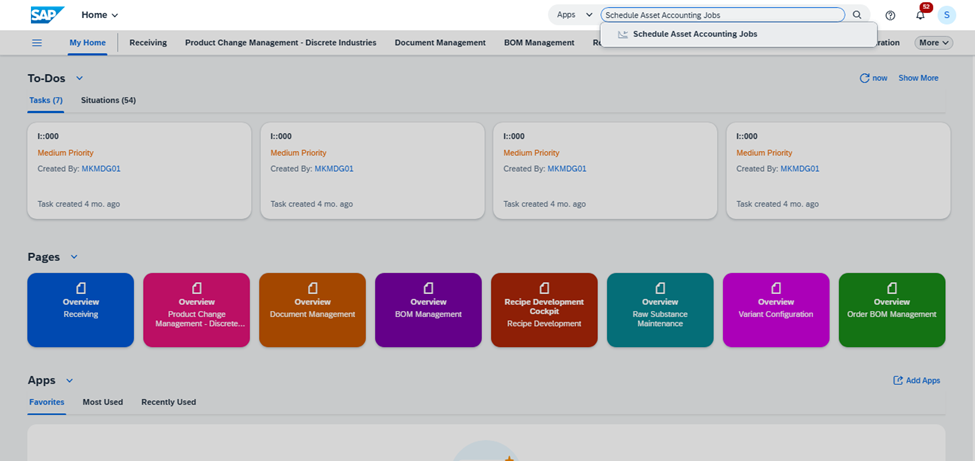The image size is (975, 461).
Task: Open the hamburger navigation menu icon
Action: tap(37, 42)
